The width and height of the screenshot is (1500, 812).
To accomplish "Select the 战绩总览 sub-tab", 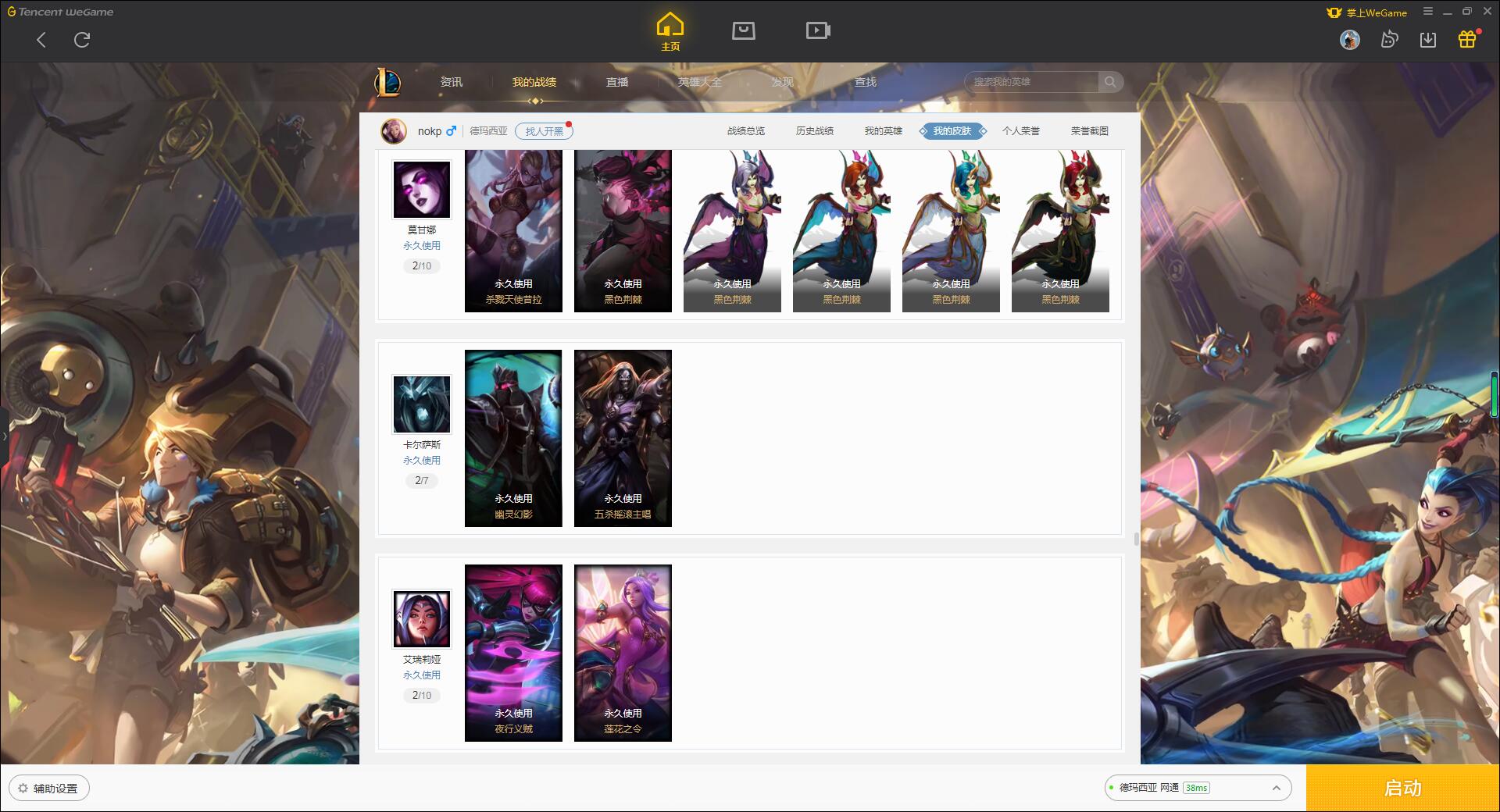I will click(x=746, y=131).
